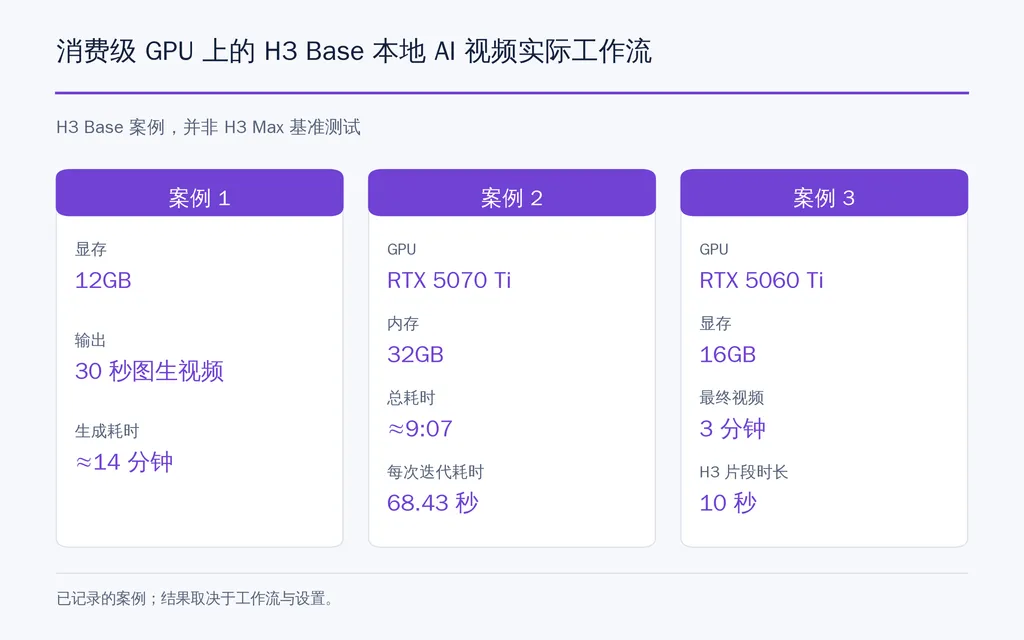Screen dimensions: 1024x640
Task: Click the footnote 已记录的案例；结果取决于工作流与设置。
Action: (x=195, y=598)
